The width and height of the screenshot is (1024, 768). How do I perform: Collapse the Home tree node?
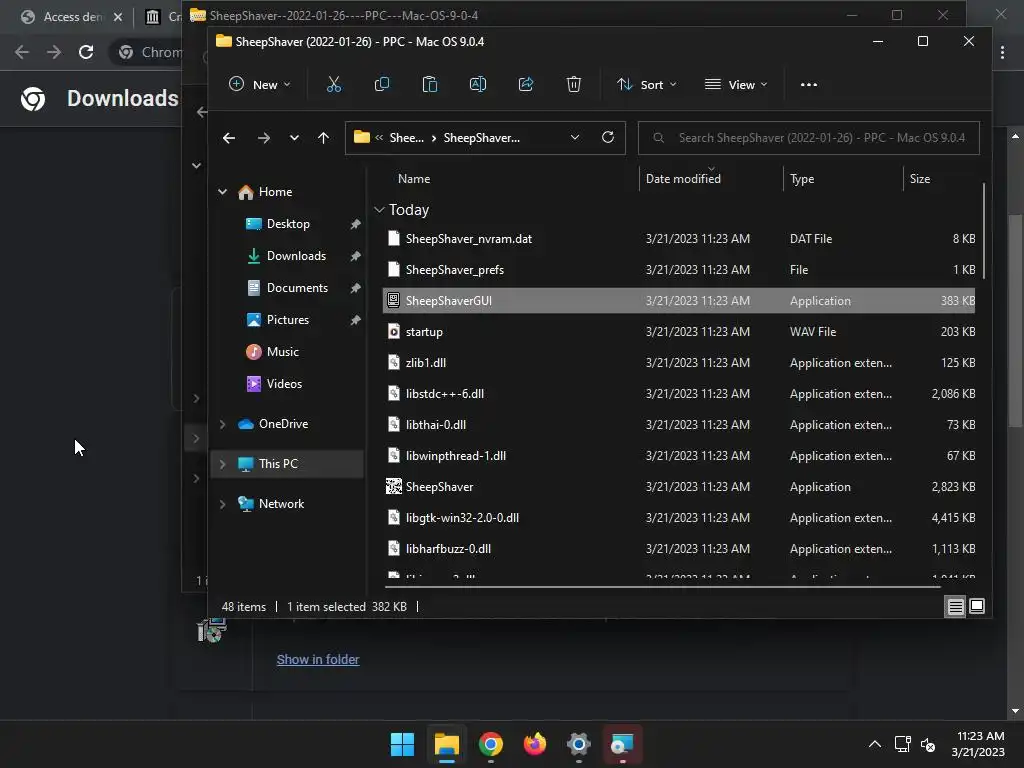click(x=223, y=192)
